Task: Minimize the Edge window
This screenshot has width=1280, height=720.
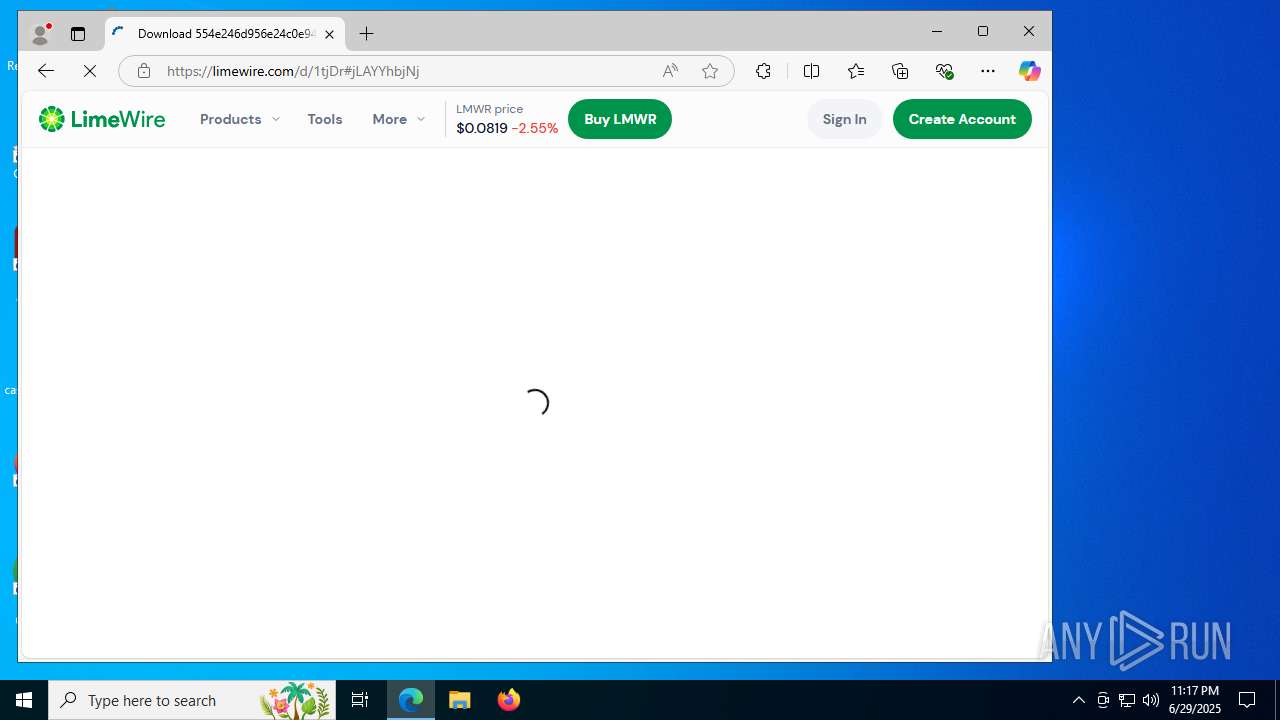Action: (937, 32)
